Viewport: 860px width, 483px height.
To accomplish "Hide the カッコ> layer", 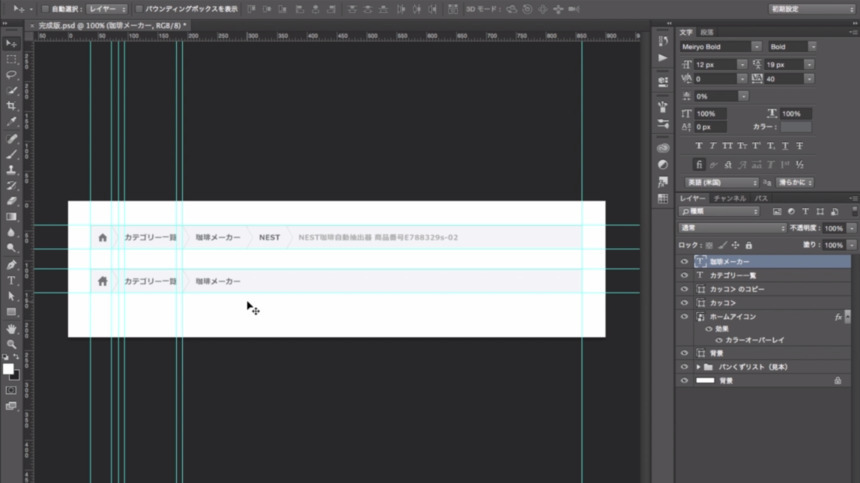I will coord(684,303).
